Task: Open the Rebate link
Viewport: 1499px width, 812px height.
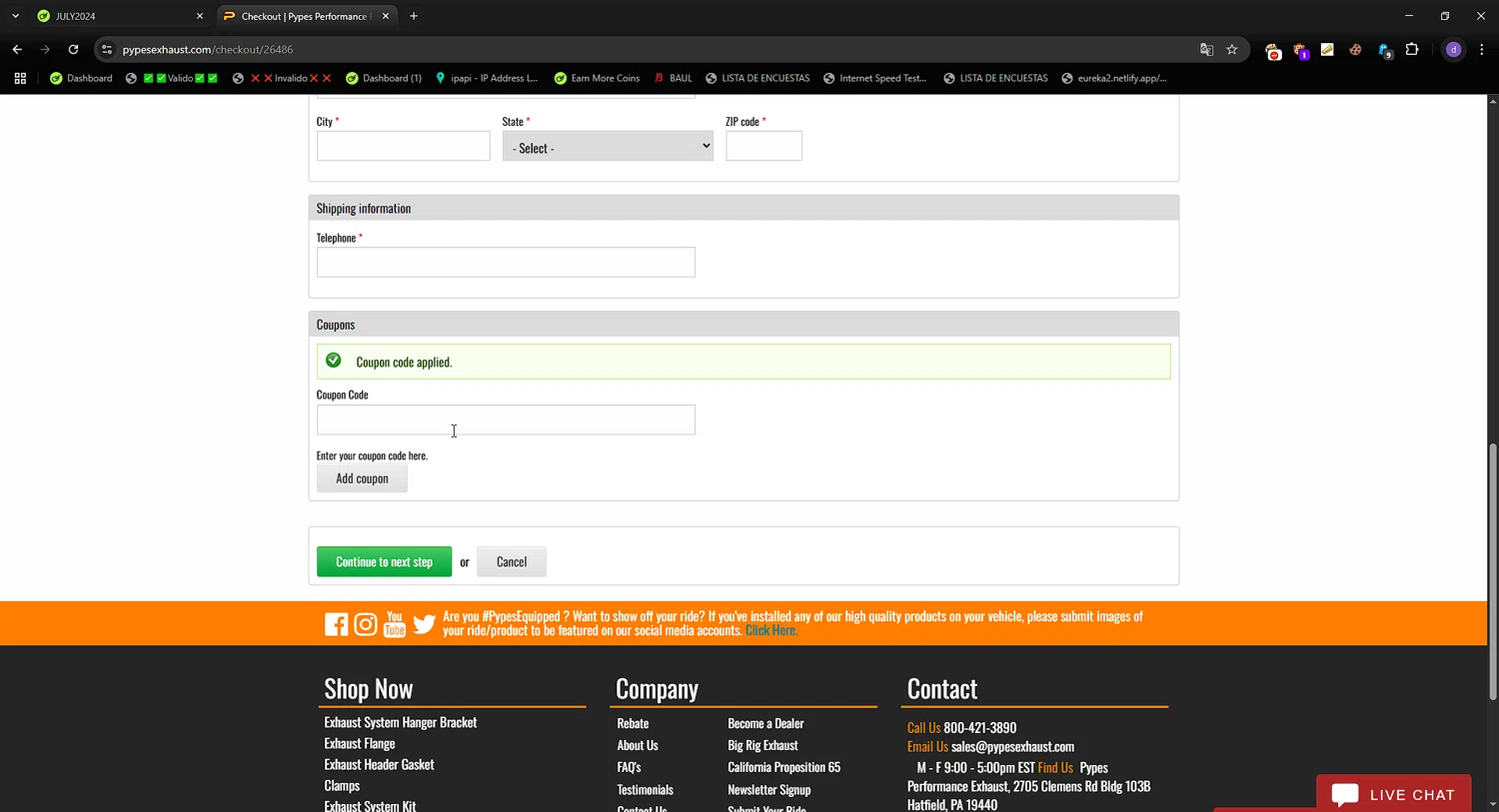Action: [x=633, y=723]
